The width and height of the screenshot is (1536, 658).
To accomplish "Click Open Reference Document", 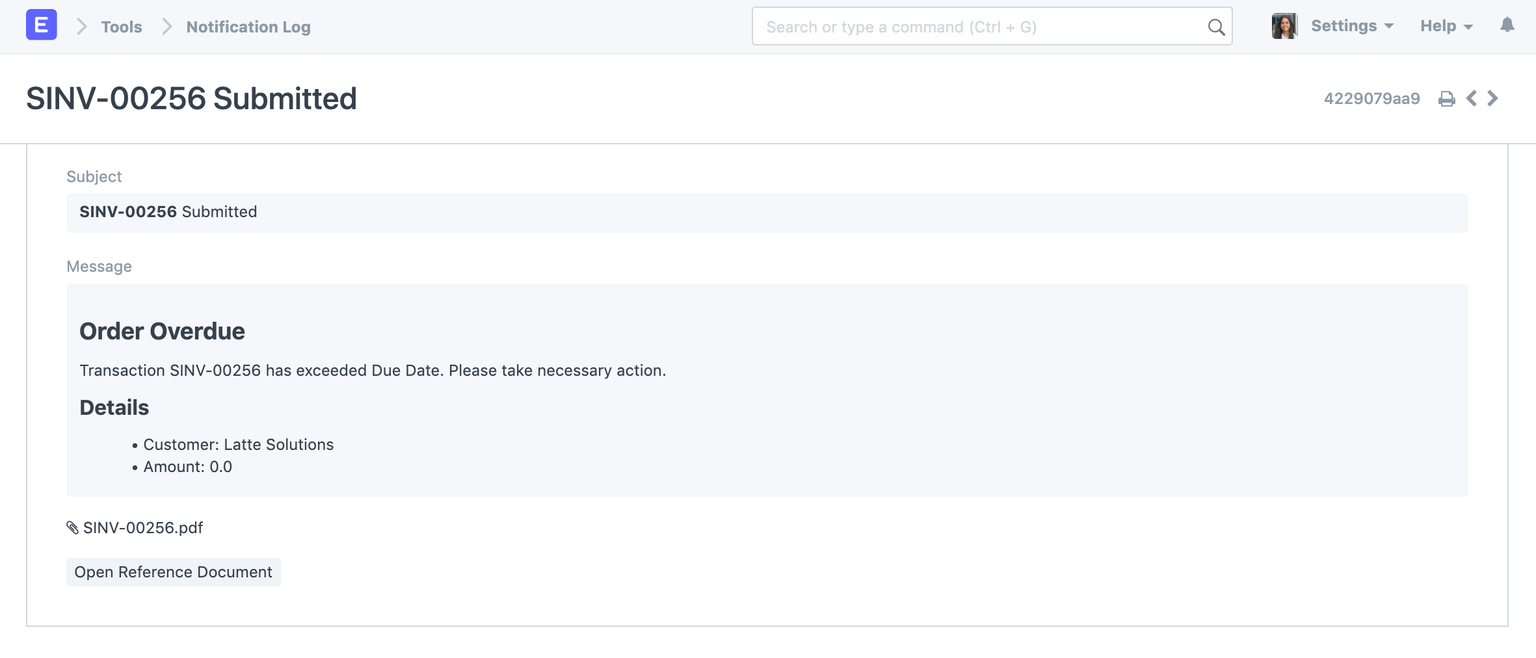I will [x=173, y=571].
